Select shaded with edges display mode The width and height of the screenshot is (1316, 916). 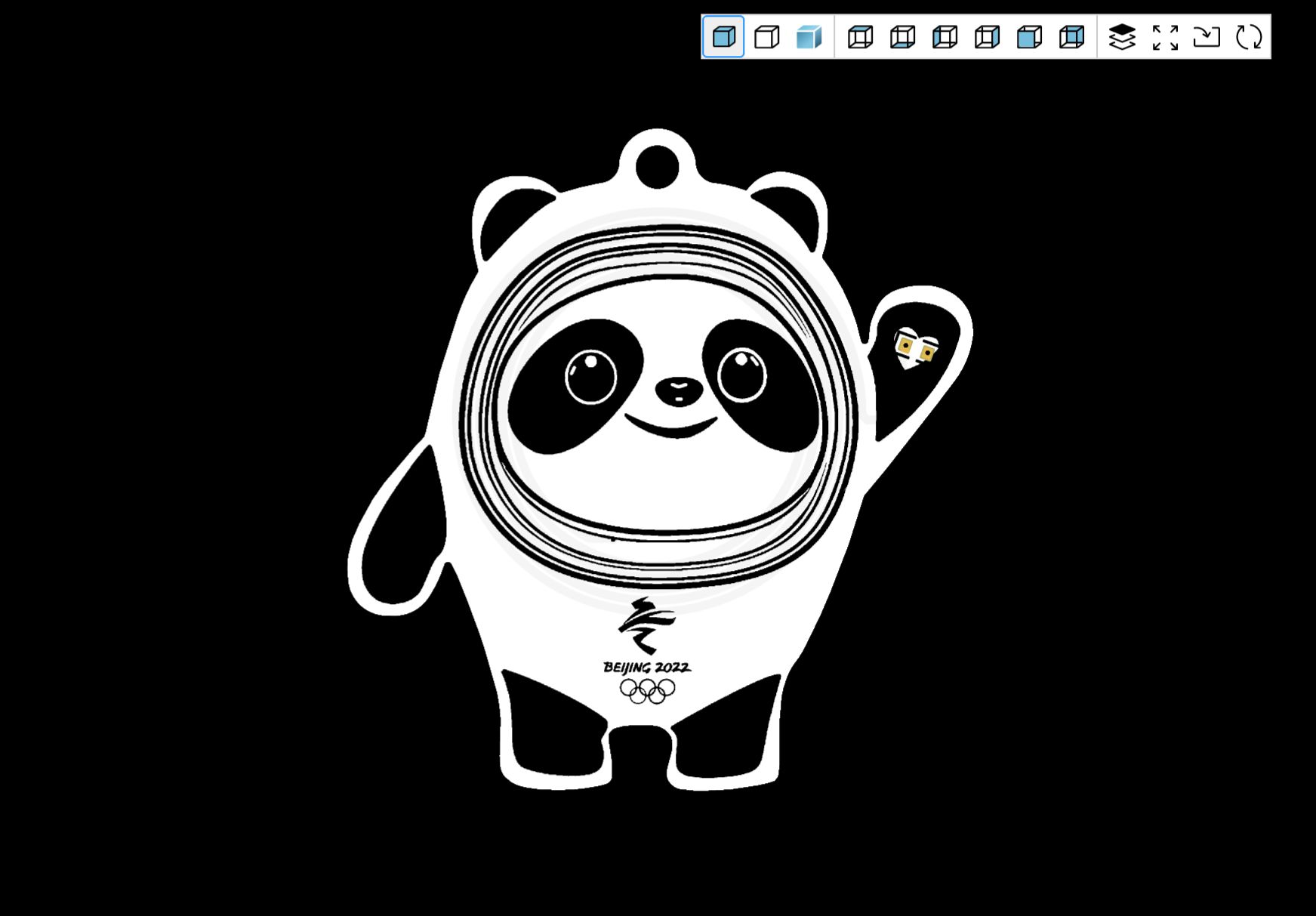pos(723,36)
